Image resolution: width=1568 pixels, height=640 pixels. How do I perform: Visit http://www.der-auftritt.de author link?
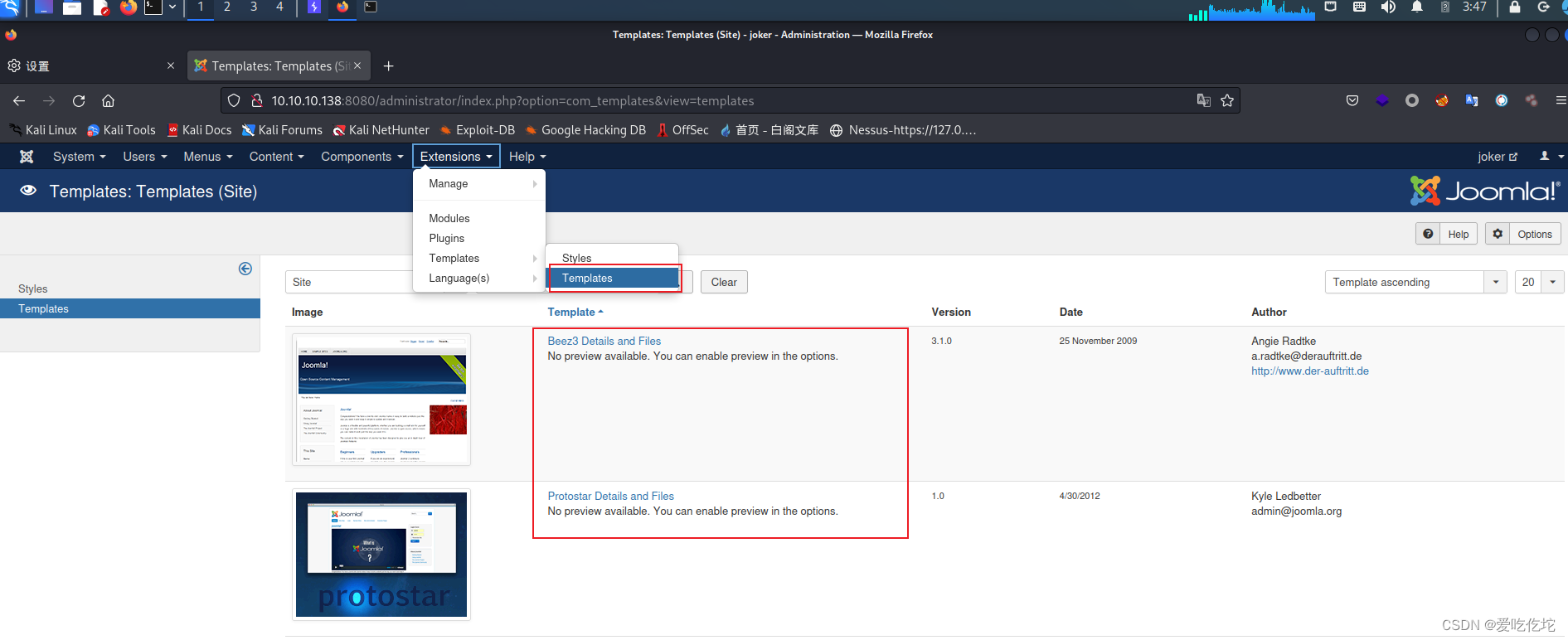(x=1310, y=371)
